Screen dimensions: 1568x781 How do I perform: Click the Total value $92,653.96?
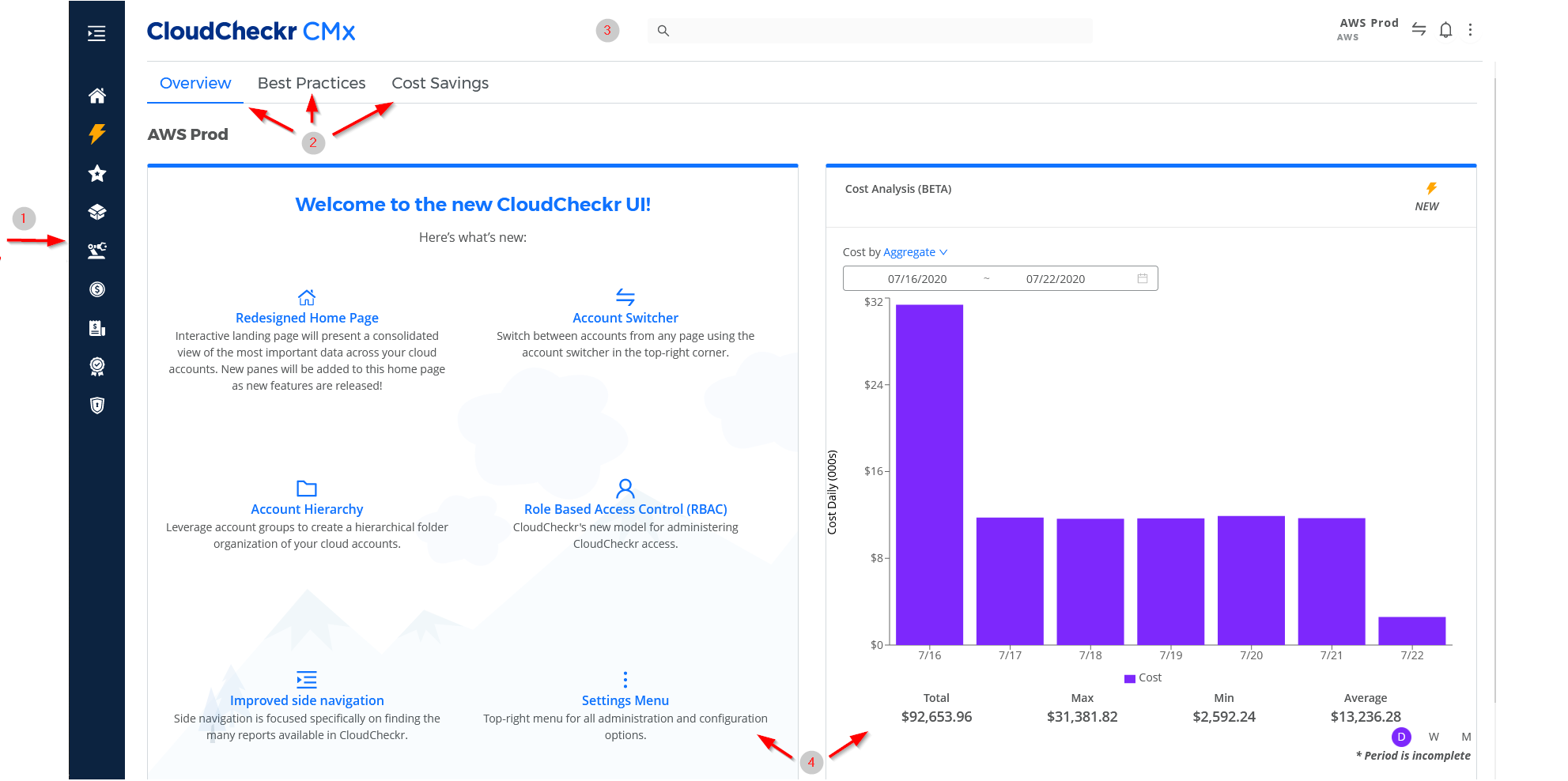[936, 717]
